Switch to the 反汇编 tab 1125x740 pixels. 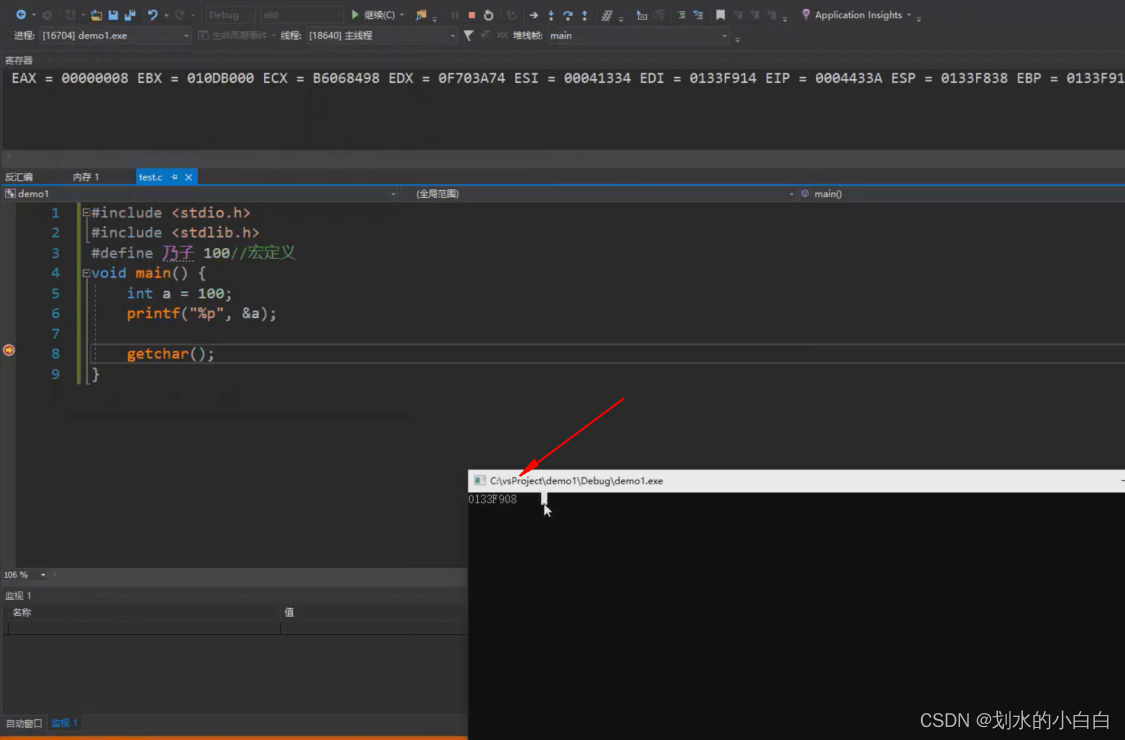[19, 177]
